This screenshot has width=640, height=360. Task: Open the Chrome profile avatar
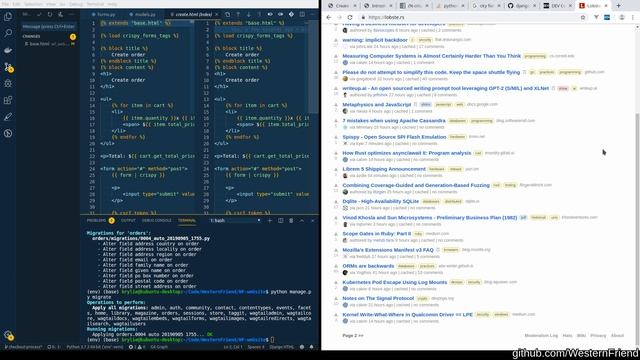pyautogui.click(x=622, y=18)
